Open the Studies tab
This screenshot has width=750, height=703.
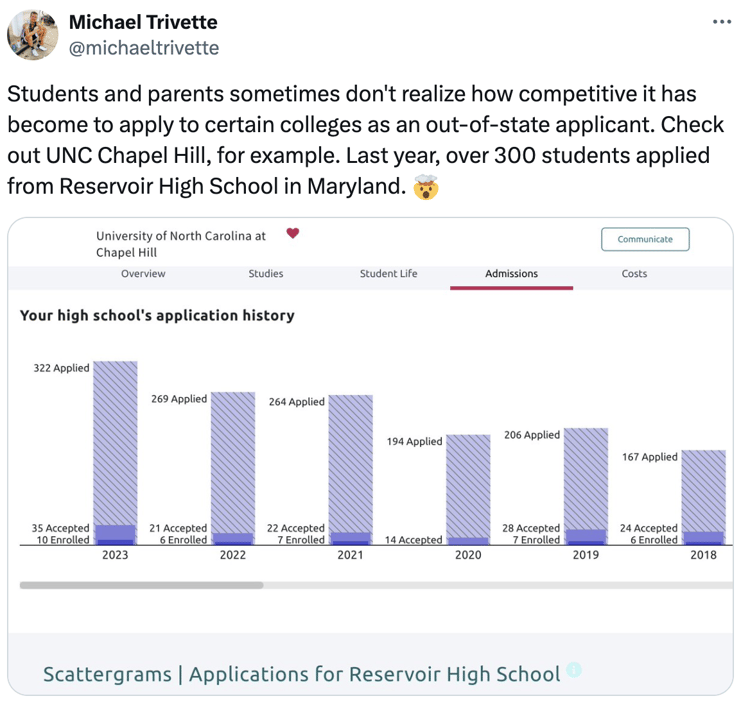[x=266, y=274]
